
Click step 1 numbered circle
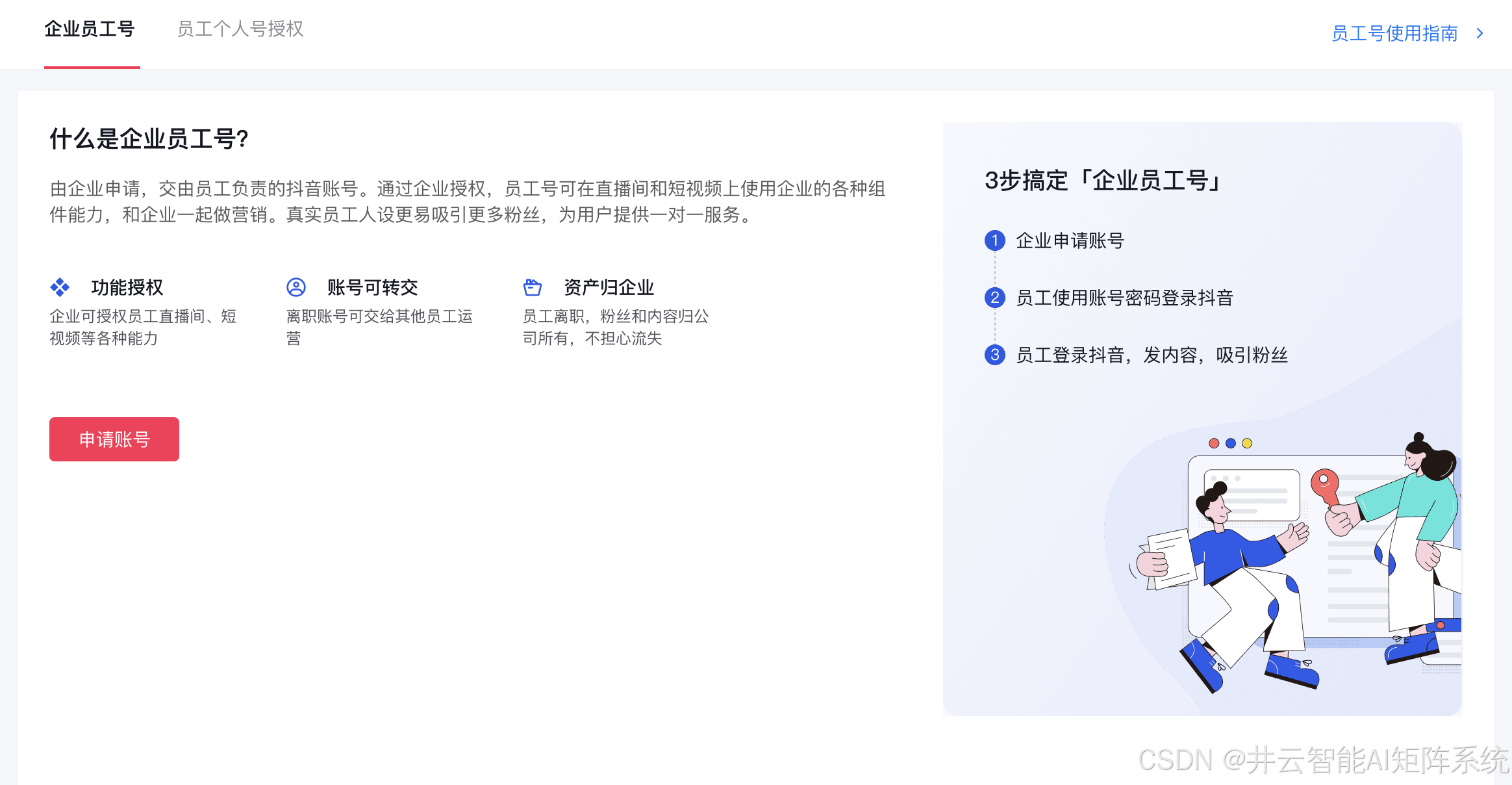(994, 240)
